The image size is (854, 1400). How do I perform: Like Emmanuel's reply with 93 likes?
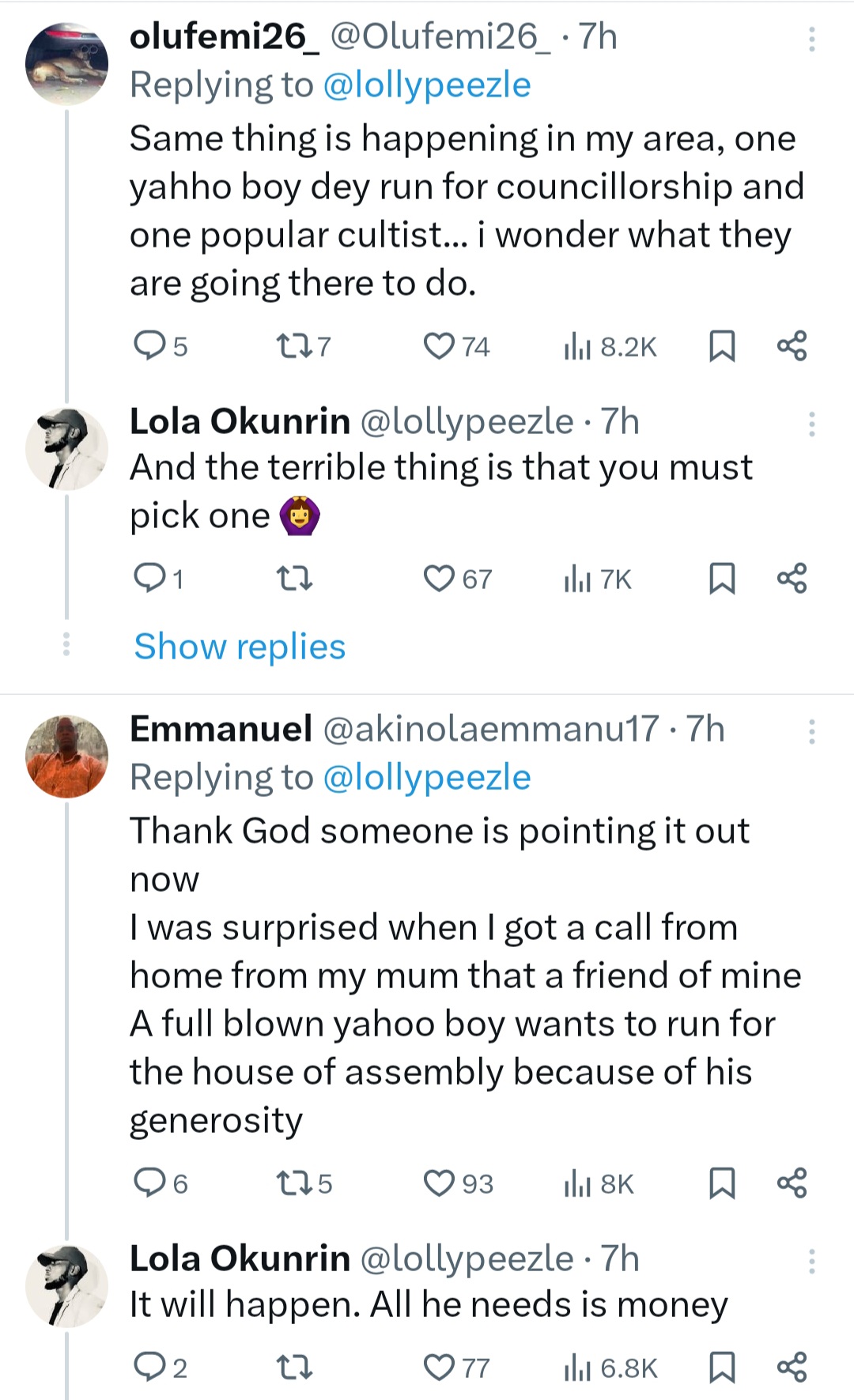click(x=440, y=1183)
